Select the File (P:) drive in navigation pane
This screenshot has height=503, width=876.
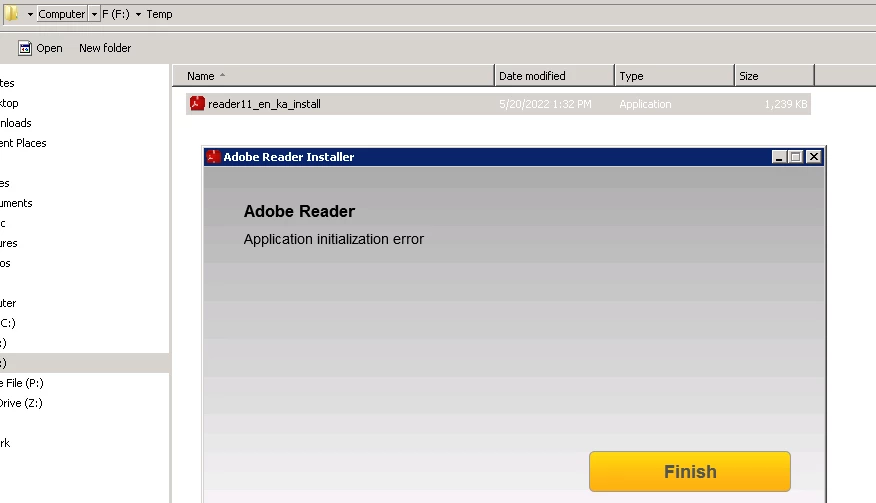pos(22,383)
